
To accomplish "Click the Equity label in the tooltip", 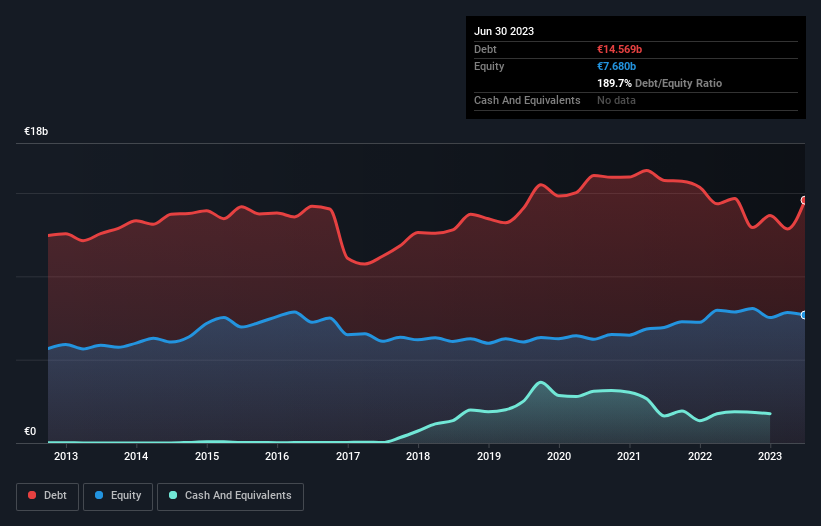I will [x=489, y=66].
